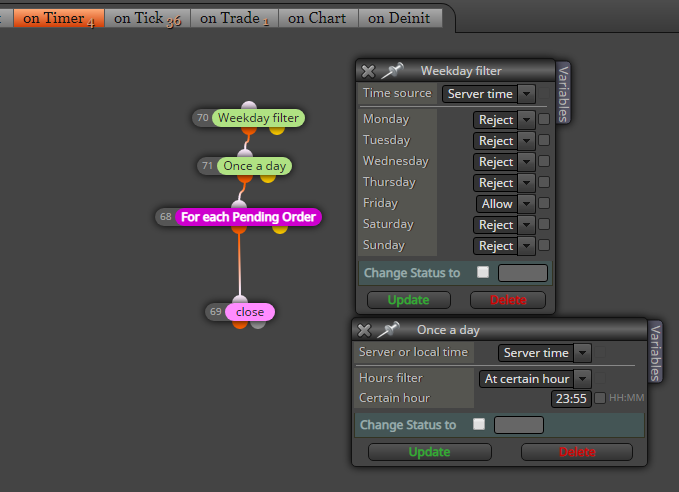This screenshot has height=492, width=679.
Task: Close the Weekday filter panel
Action: [x=368, y=71]
